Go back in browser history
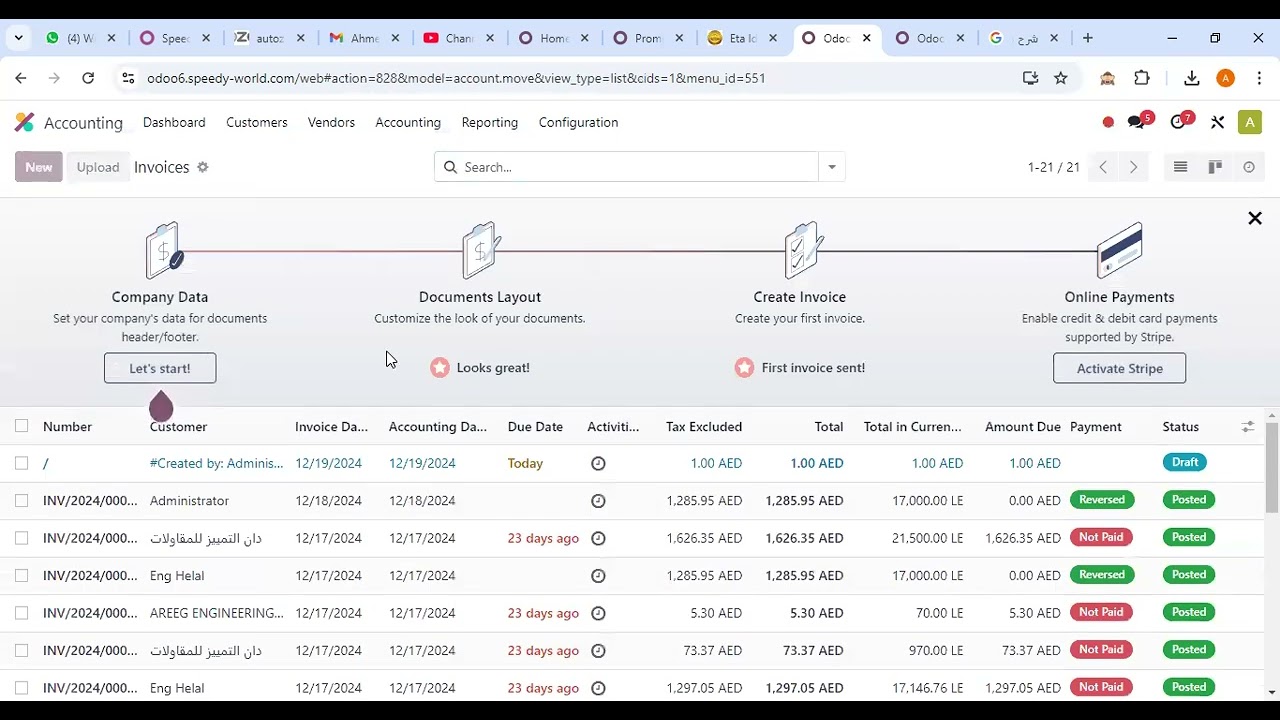 pyautogui.click(x=21, y=78)
